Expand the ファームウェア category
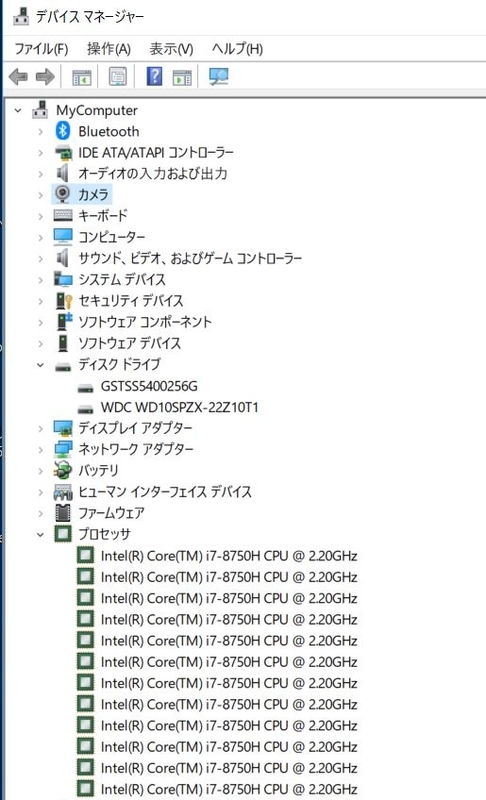 (40, 513)
